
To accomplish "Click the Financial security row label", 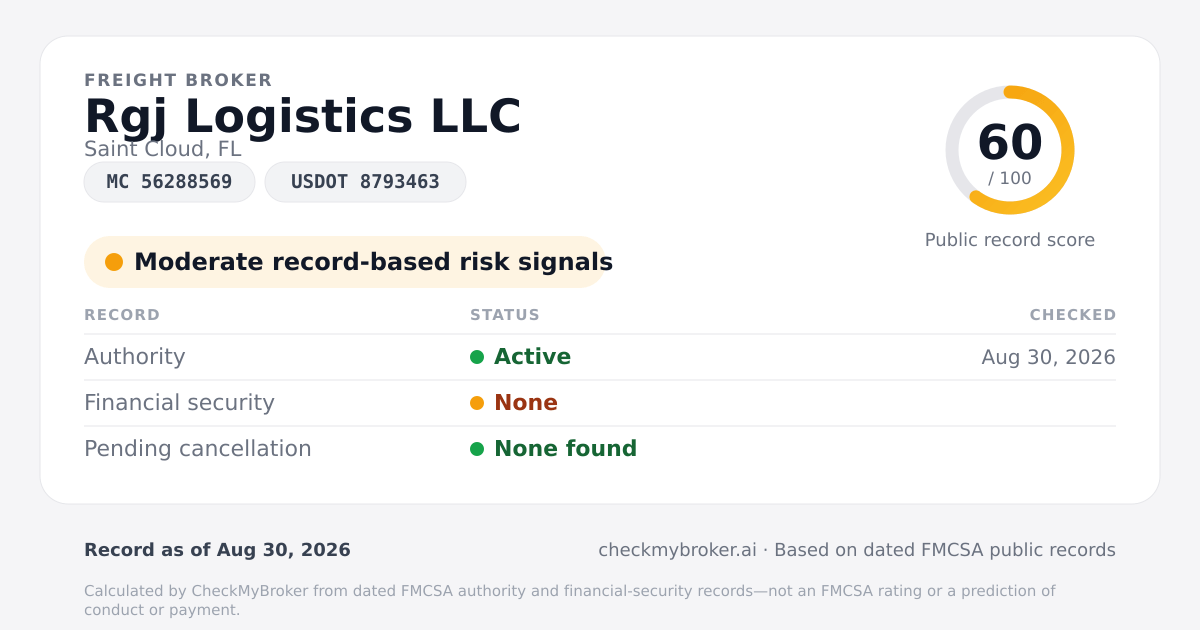I will [x=179, y=403].
